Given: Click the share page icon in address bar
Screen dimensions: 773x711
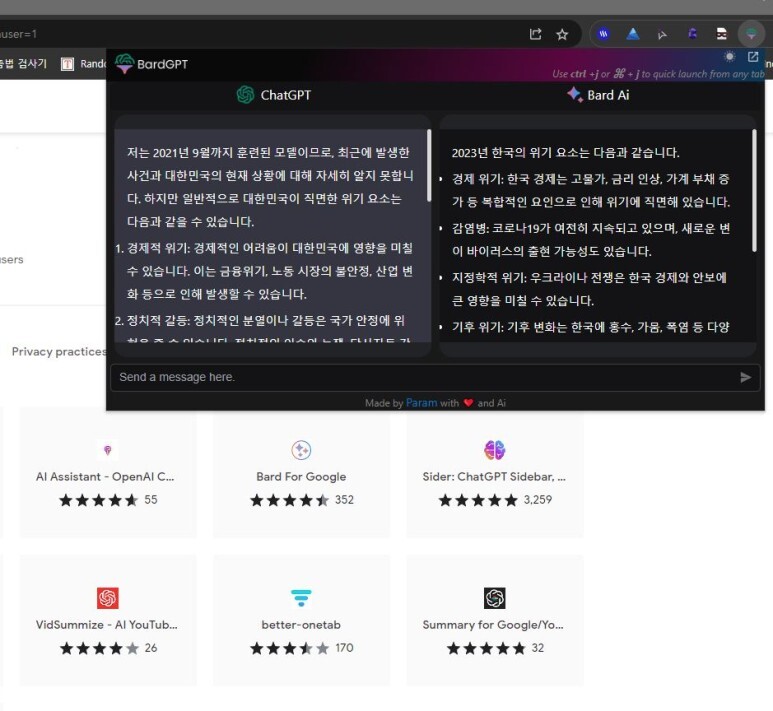Looking at the screenshot, I should click(x=535, y=34).
